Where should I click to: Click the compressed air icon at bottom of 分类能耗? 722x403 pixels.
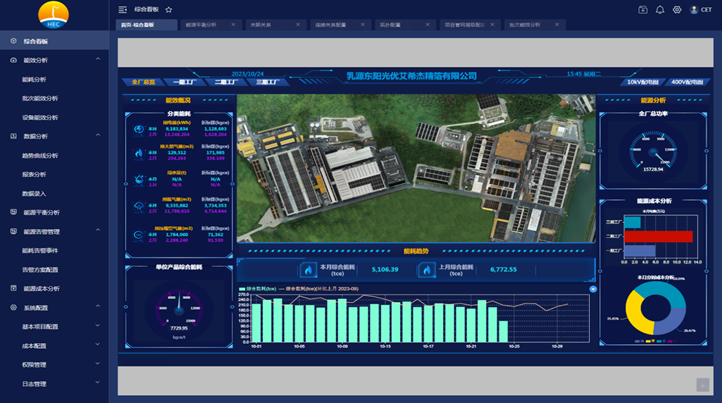tap(139, 235)
